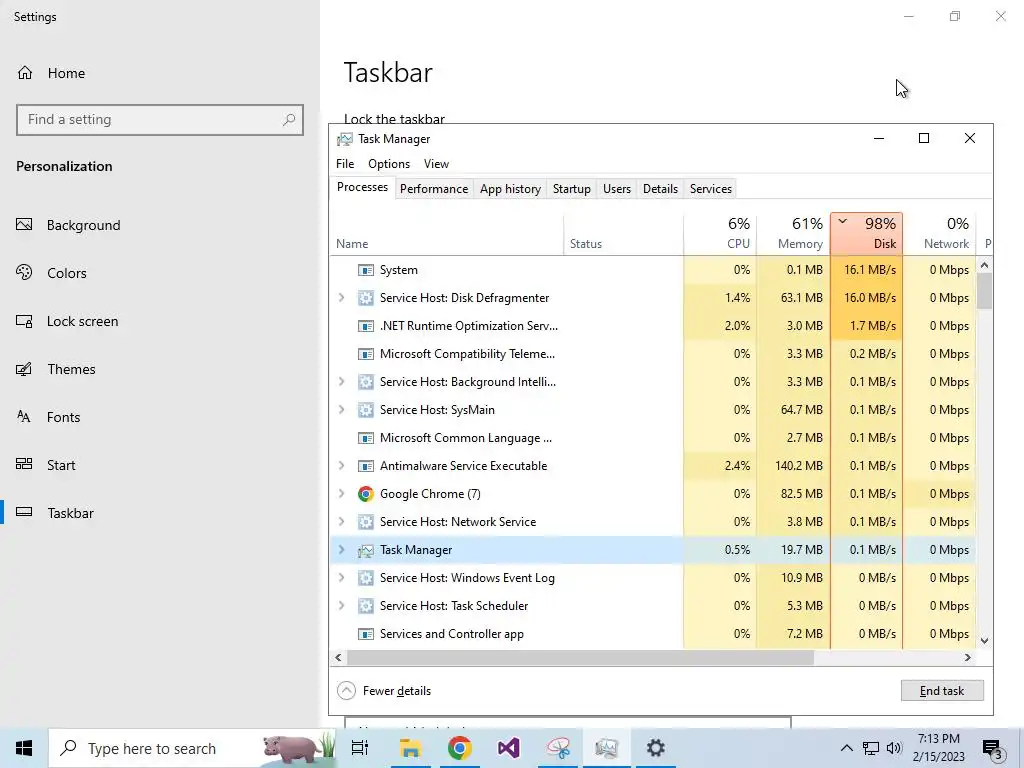Switch to the Users tab
The width and height of the screenshot is (1024, 768).
tap(616, 189)
